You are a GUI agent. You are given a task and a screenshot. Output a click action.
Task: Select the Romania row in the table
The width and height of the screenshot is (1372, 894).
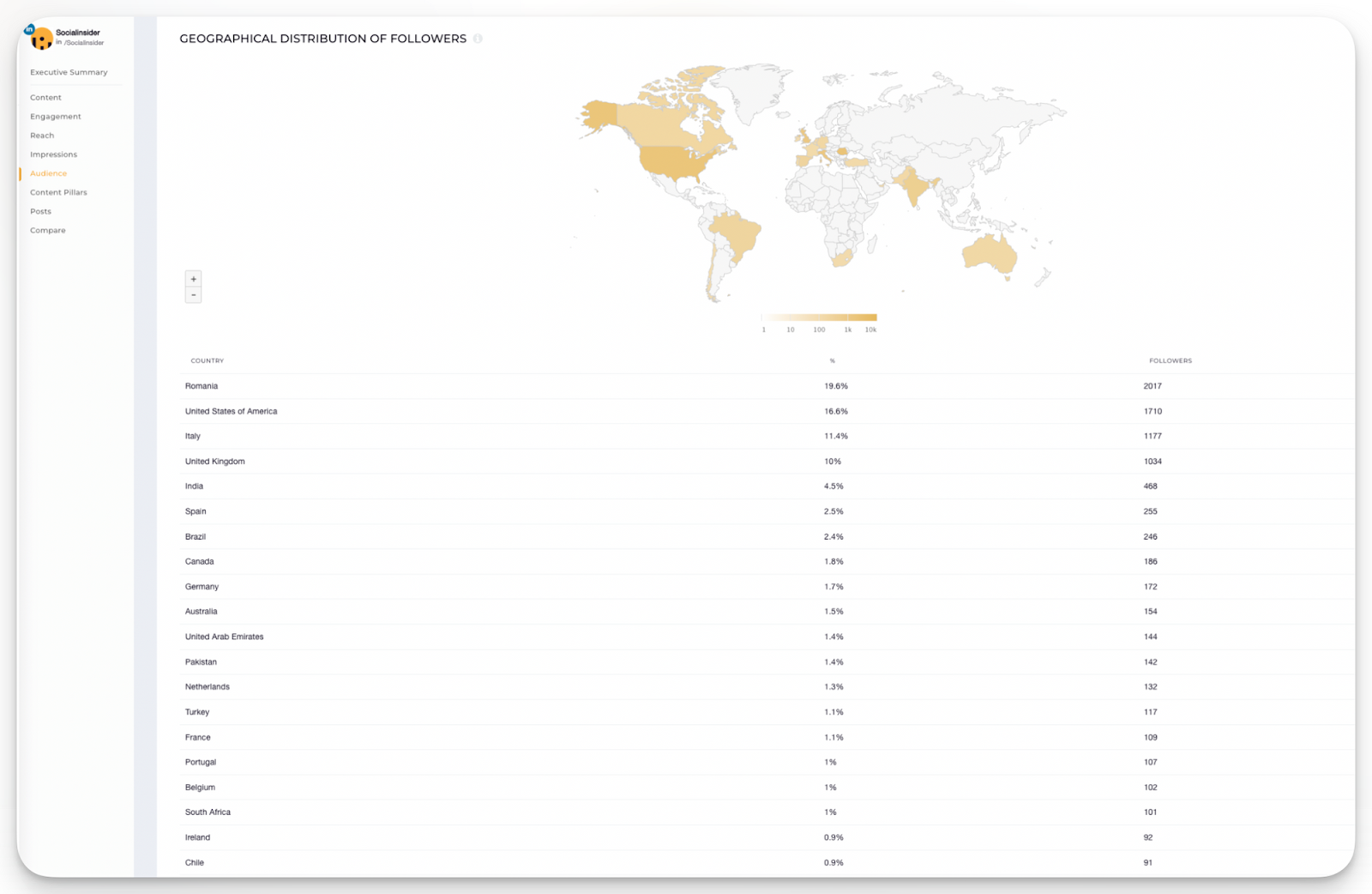tap(202, 386)
